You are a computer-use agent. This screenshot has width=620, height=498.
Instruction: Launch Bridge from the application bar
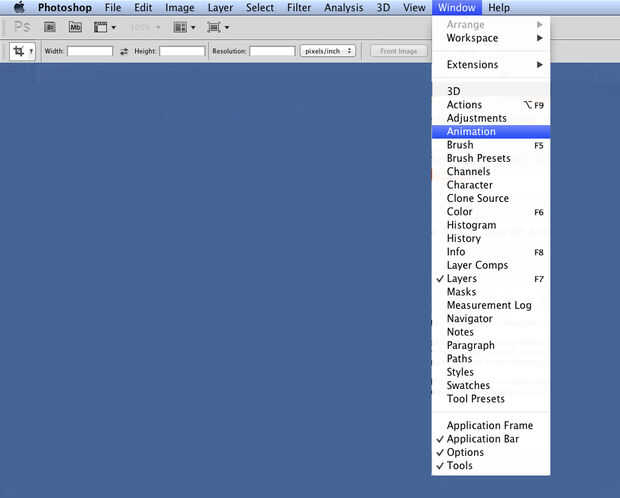click(x=50, y=27)
